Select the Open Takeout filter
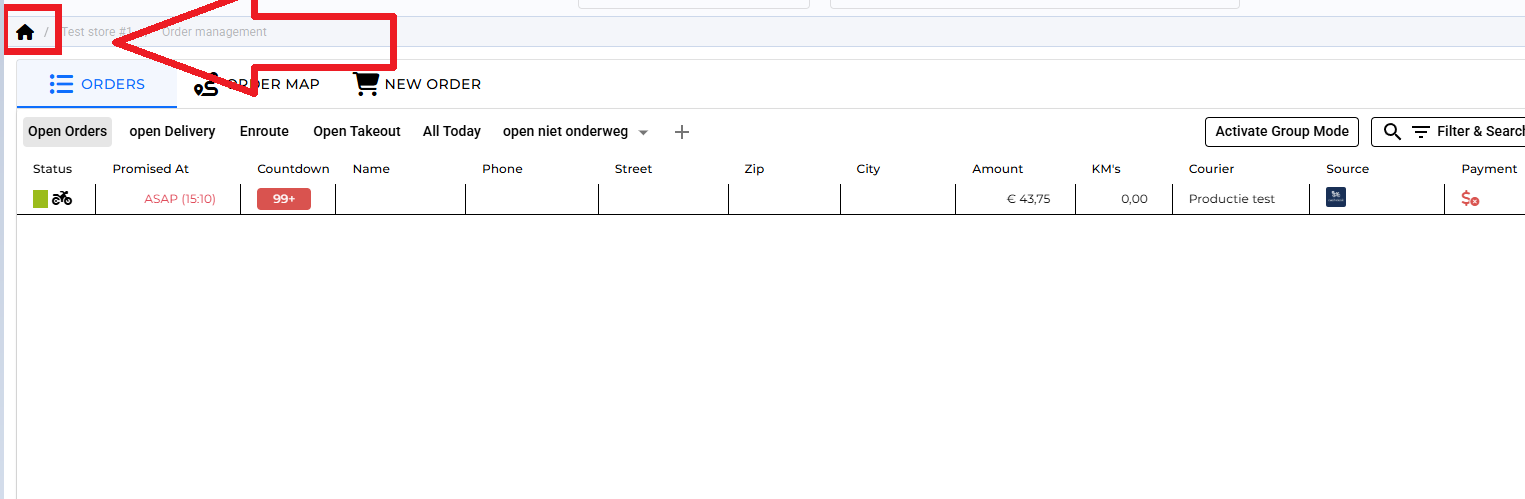The image size is (1525, 499). point(356,132)
